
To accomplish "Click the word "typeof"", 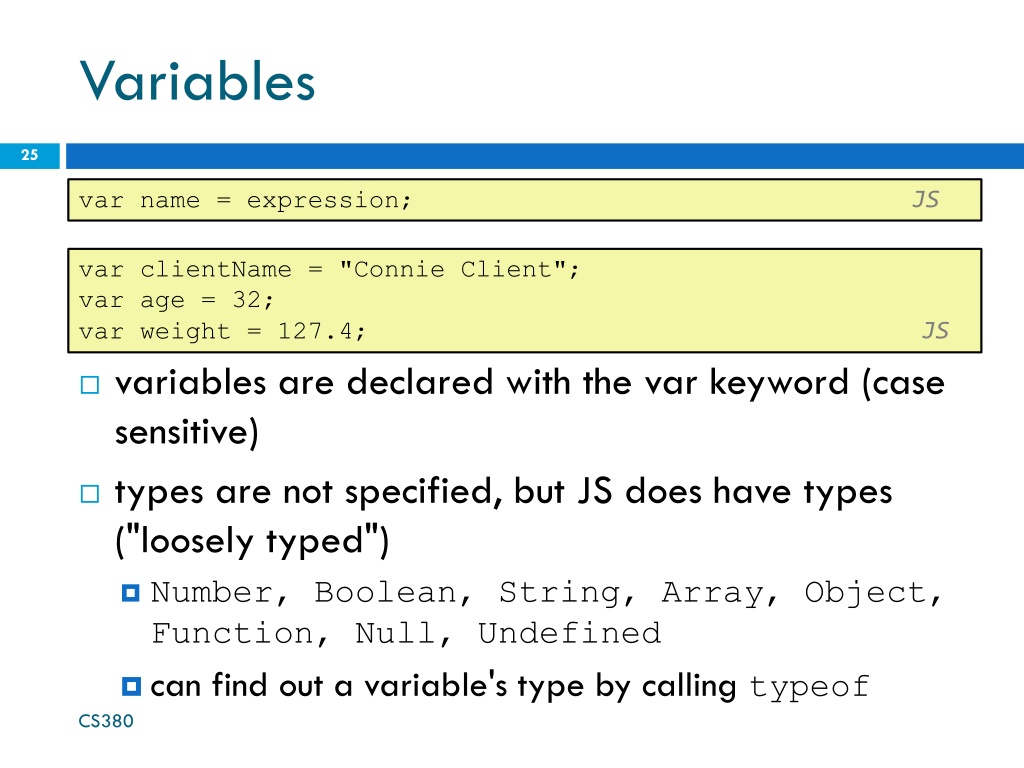I will click(809, 688).
